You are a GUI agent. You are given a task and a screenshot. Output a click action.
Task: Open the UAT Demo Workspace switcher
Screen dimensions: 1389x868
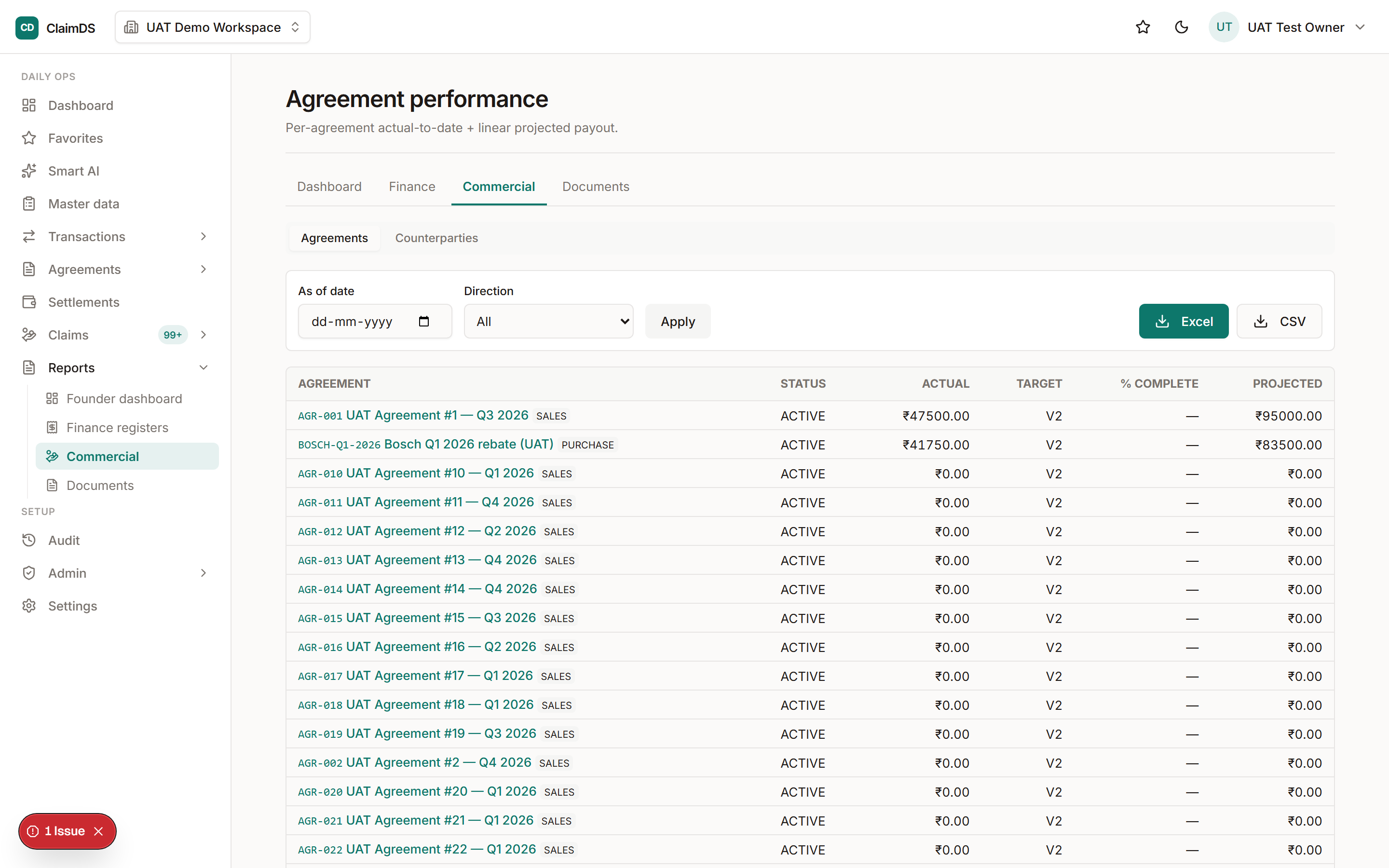tap(212, 27)
